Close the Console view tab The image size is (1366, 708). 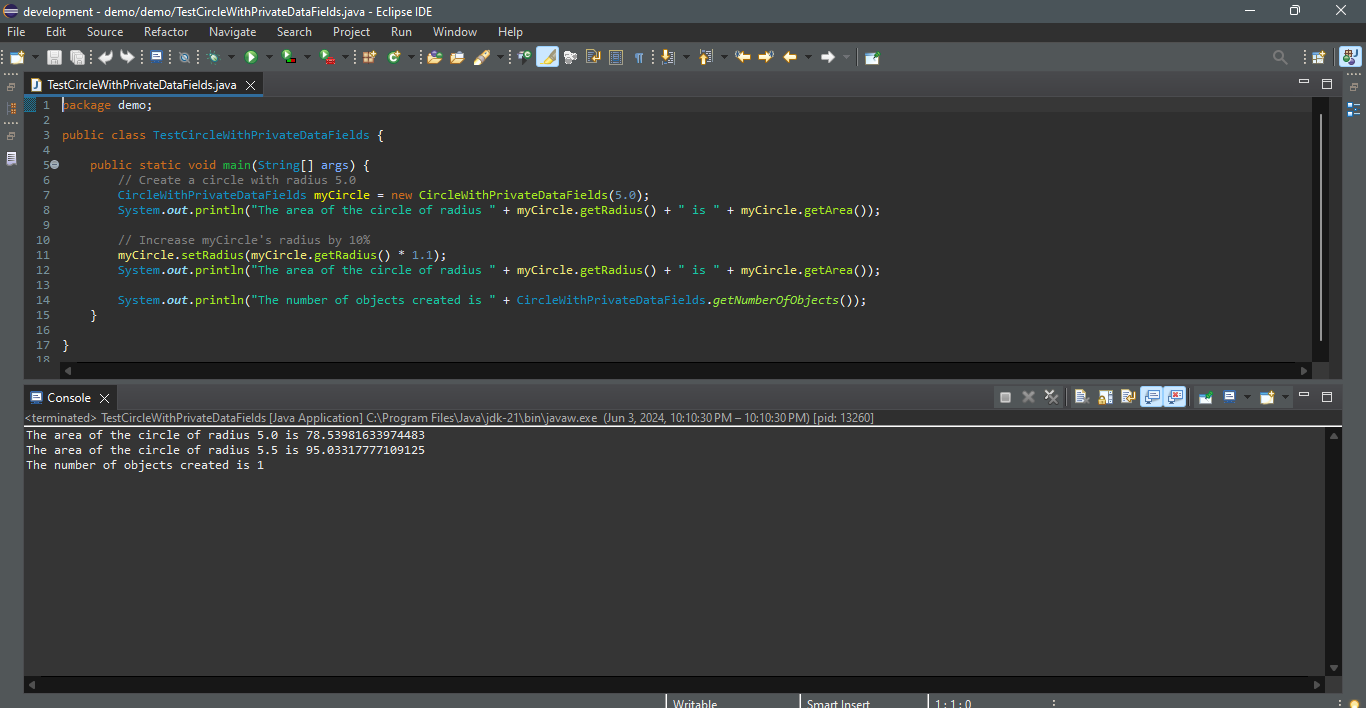104,398
